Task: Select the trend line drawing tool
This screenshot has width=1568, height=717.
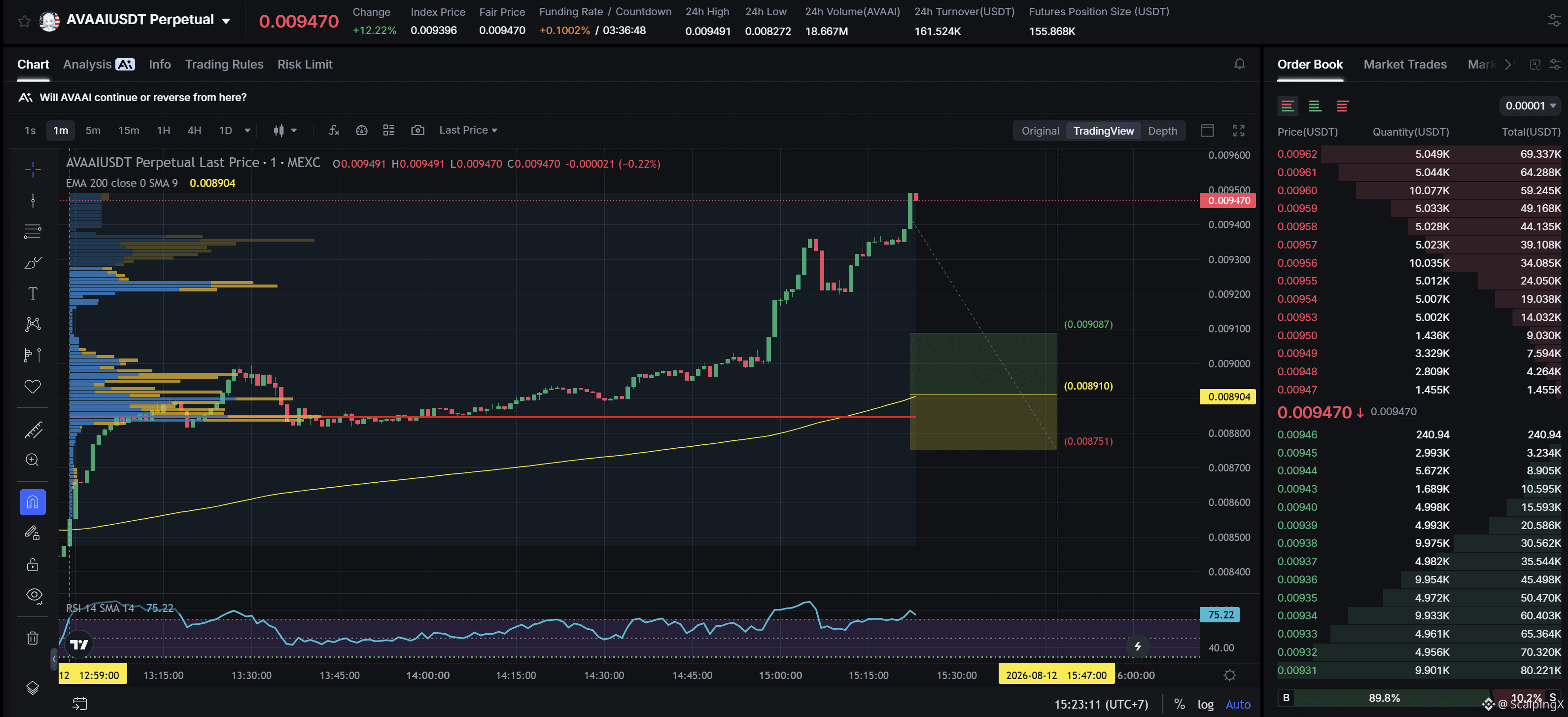Action: tap(33, 200)
